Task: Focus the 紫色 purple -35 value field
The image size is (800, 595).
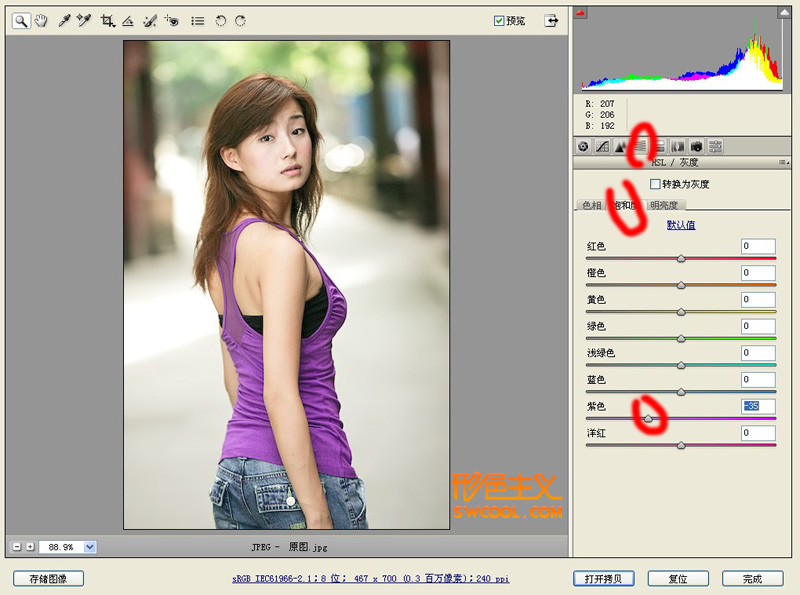Action: pyautogui.click(x=758, y=406)
